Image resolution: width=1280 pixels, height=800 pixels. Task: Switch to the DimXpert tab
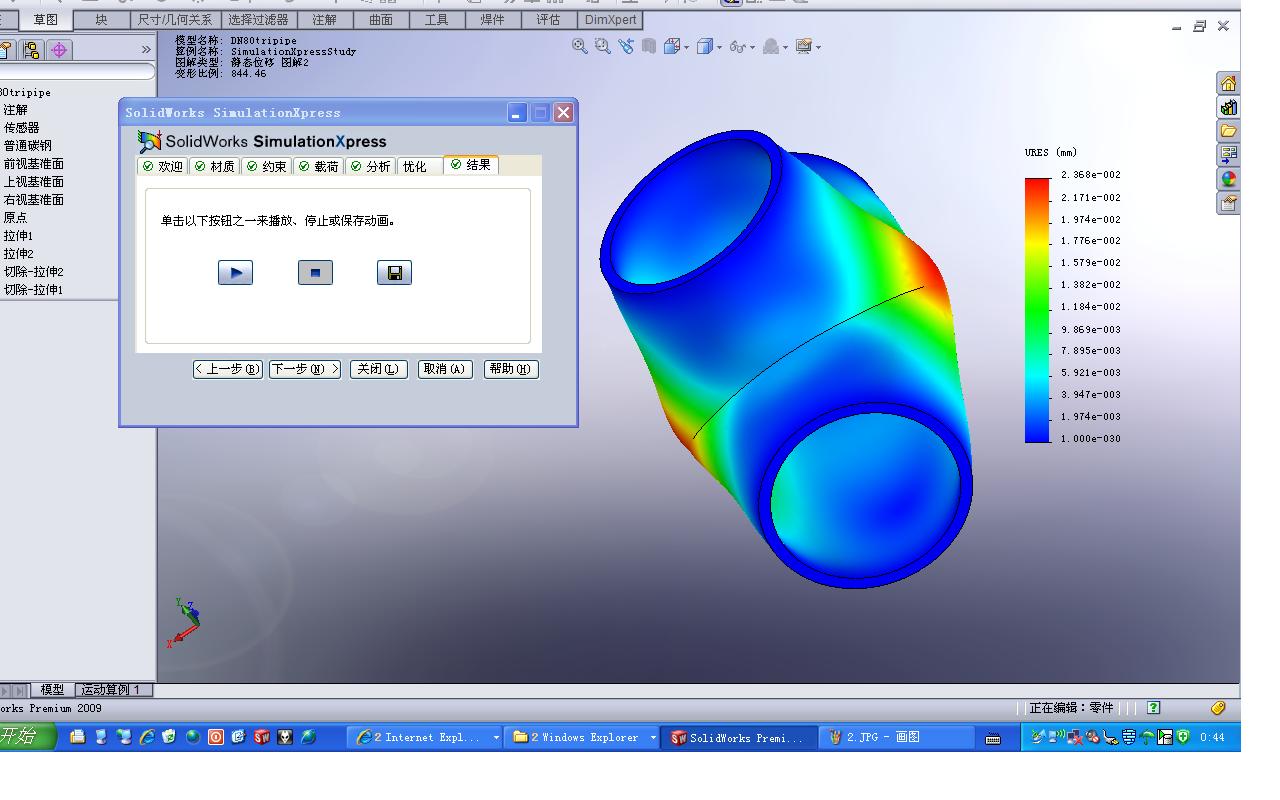click(x=610, y=20)
